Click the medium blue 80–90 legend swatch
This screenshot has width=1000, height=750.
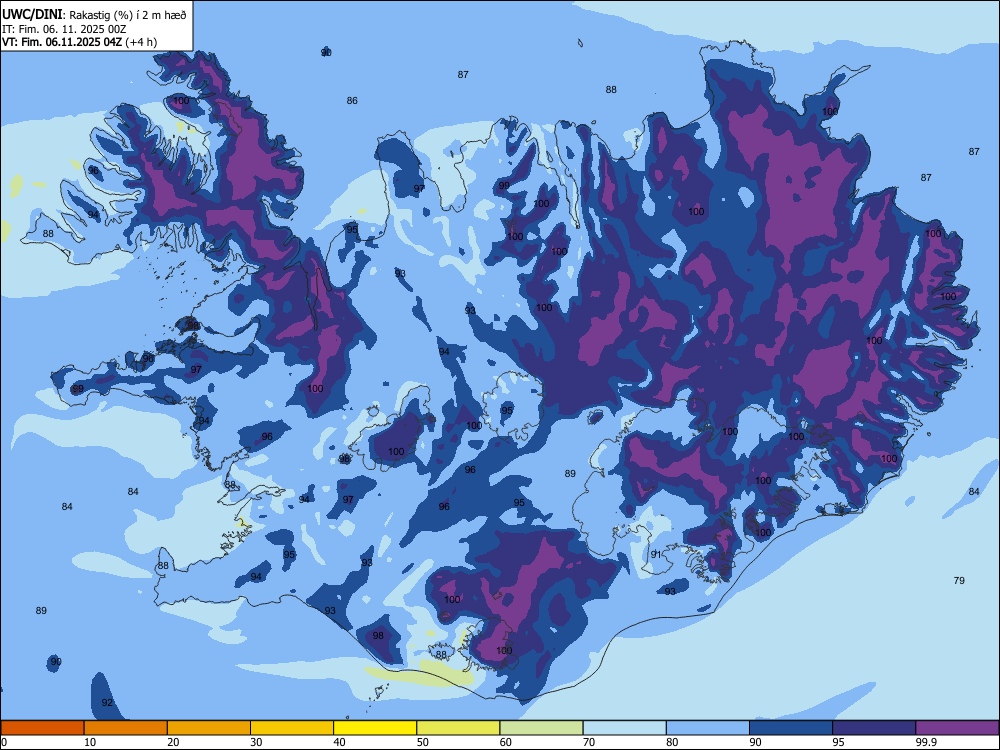coord(707,728)
